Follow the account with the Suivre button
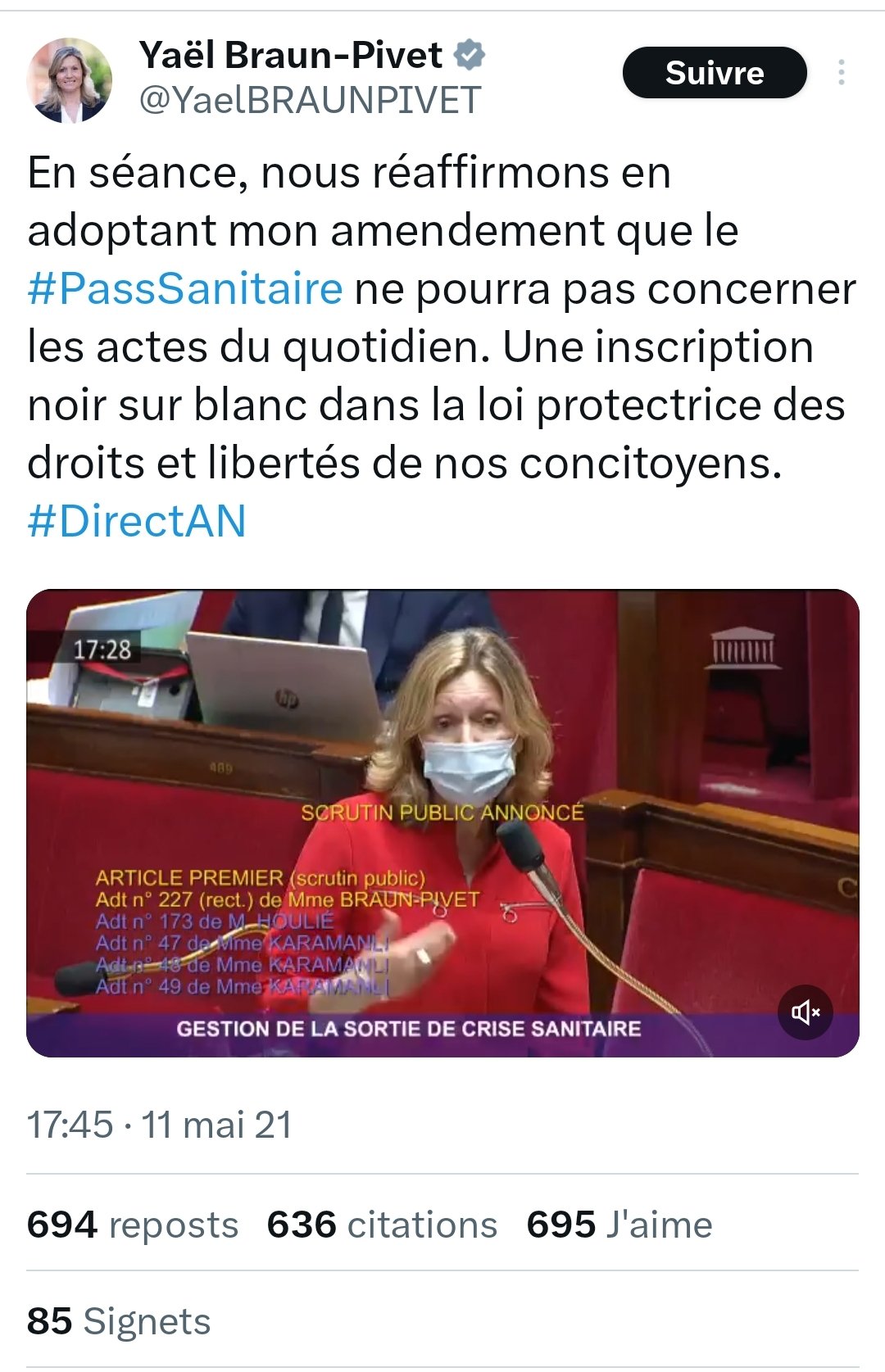 point(715,73)
